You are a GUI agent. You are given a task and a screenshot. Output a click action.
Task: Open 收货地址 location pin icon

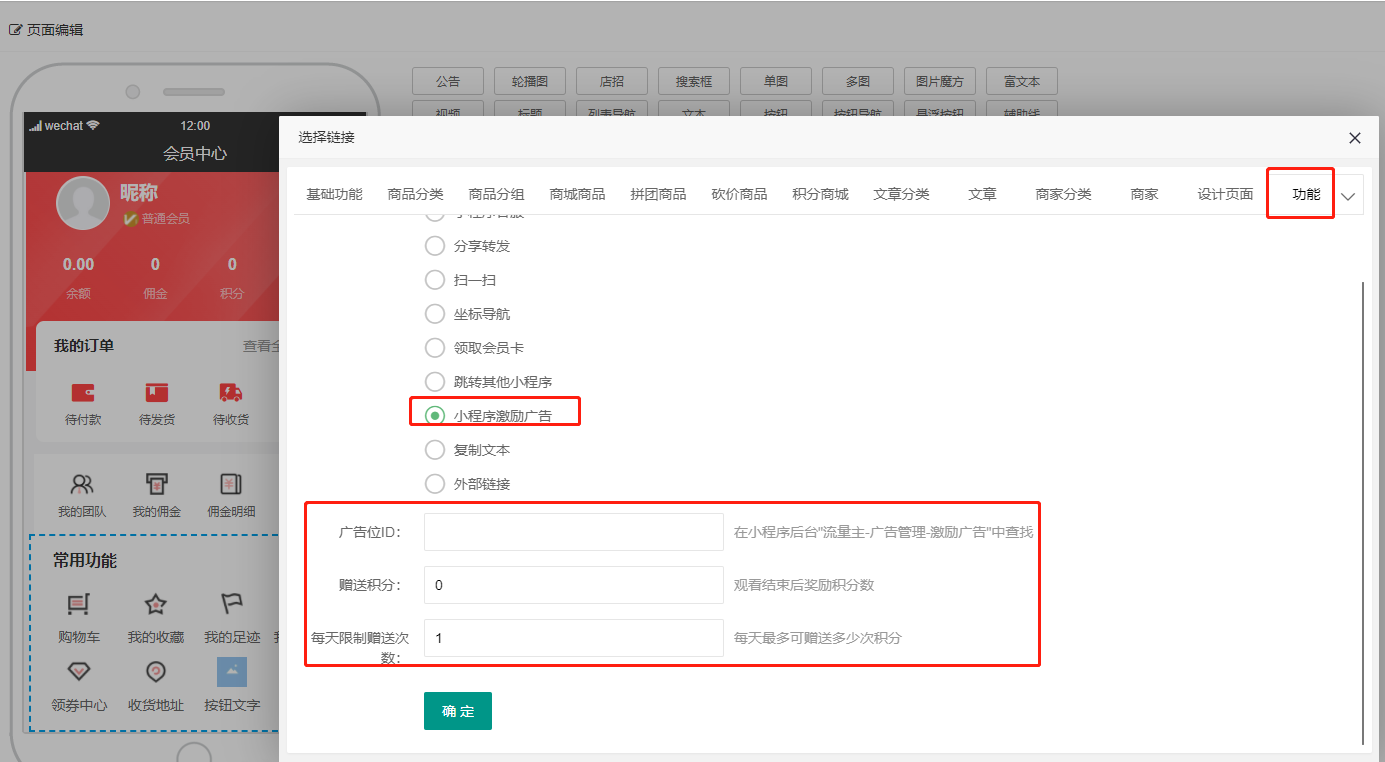tap(156, 671)
